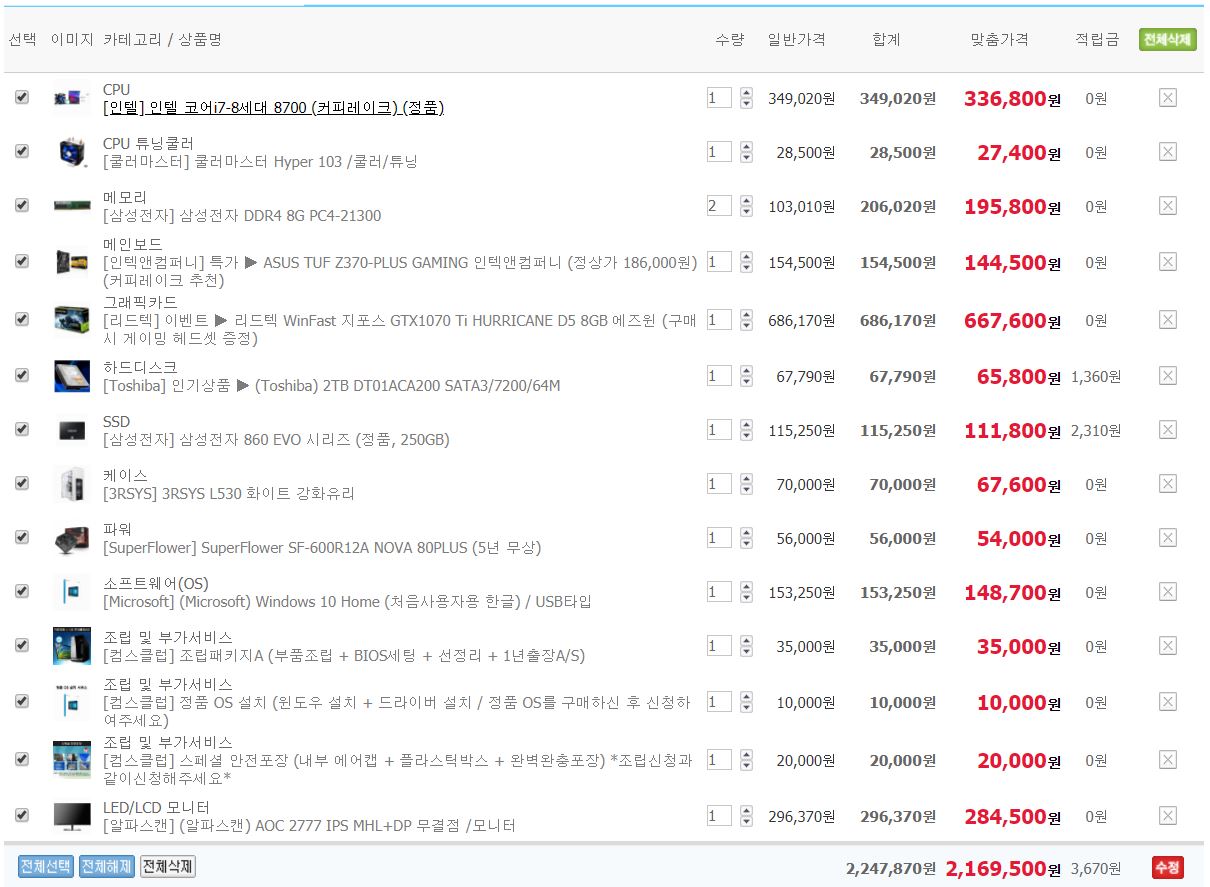Delete the 스페셜 안전포장 packaging item
This screenshot has height=887, width=1210.
(1167, 760)
